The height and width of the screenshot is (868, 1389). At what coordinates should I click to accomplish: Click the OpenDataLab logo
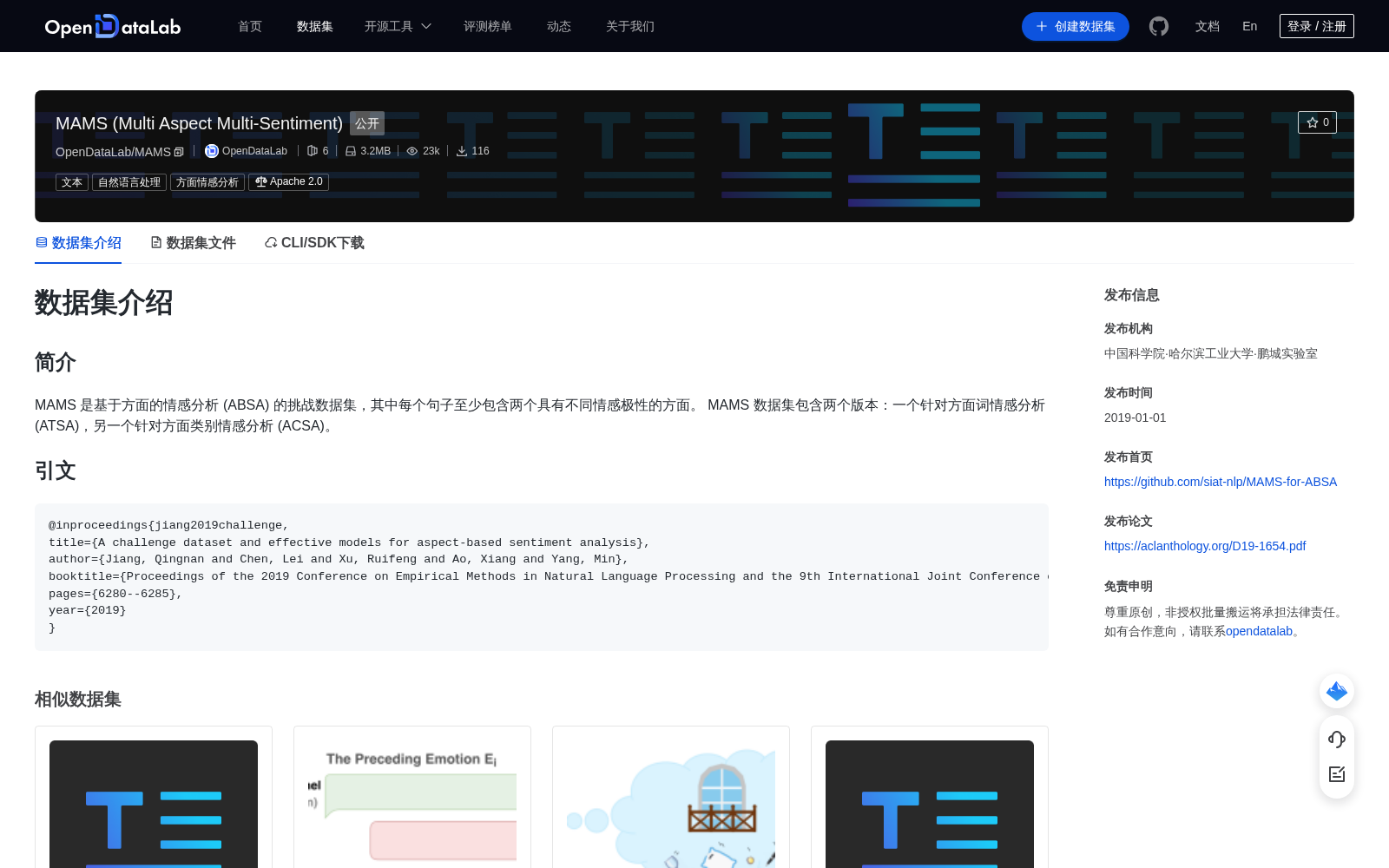click(x=113, y=26)
